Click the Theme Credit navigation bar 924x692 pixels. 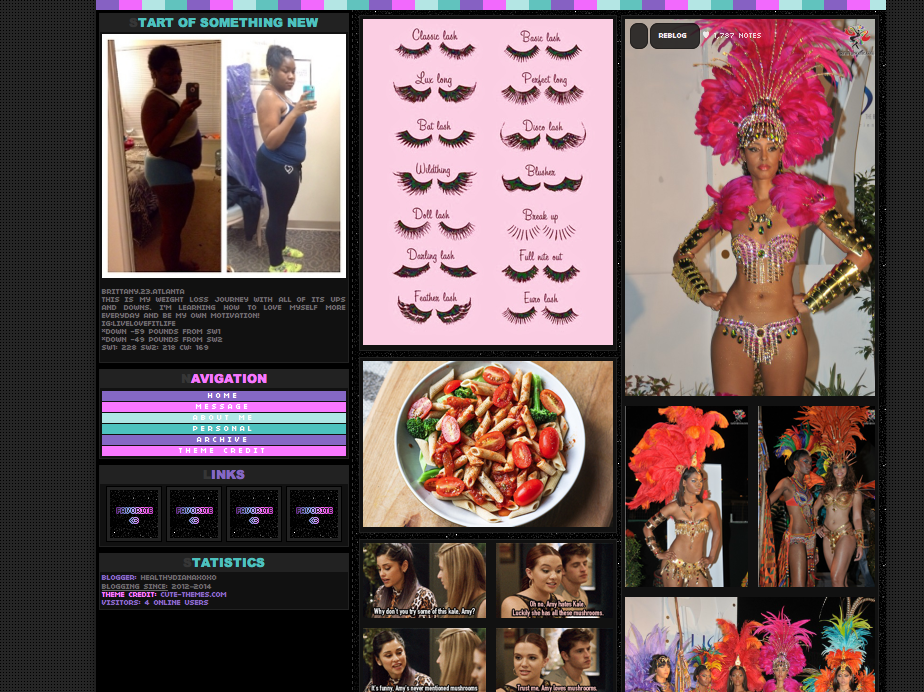(x=224, y=451)
